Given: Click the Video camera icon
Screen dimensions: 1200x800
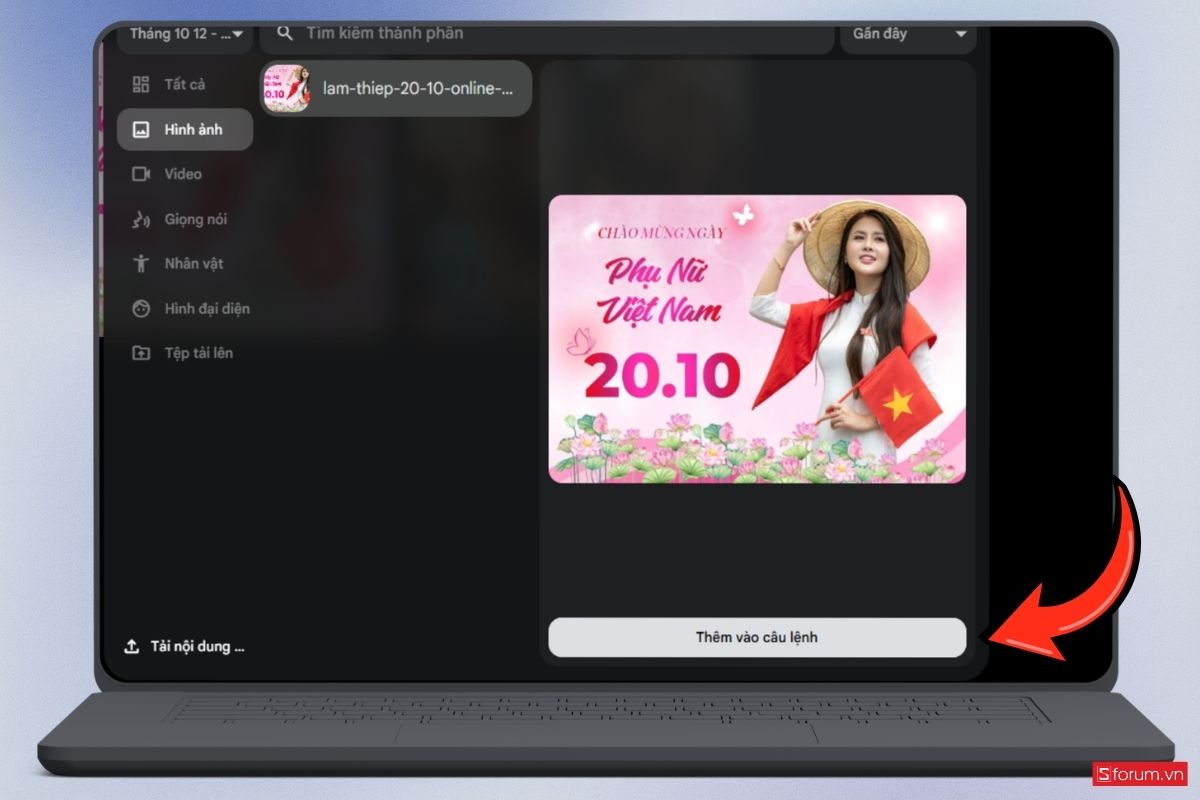Looking at the screenshot, I should [141, 174].
